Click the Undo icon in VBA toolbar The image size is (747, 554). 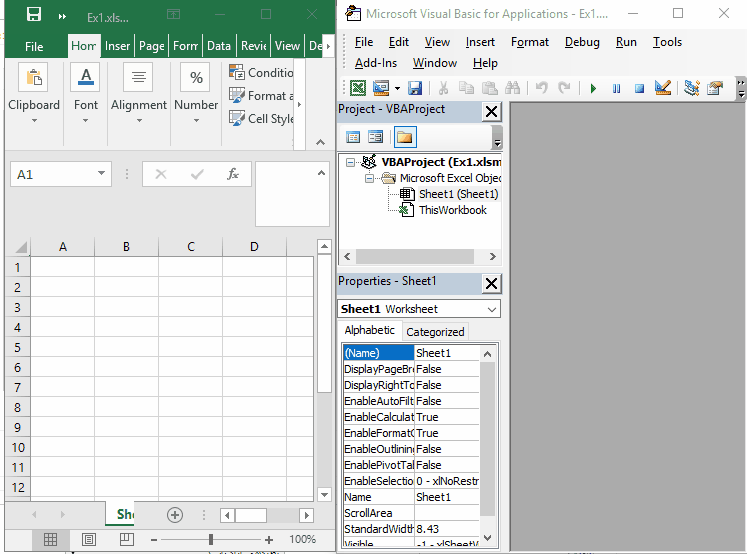pyautogui.click(x=541, y=88)
